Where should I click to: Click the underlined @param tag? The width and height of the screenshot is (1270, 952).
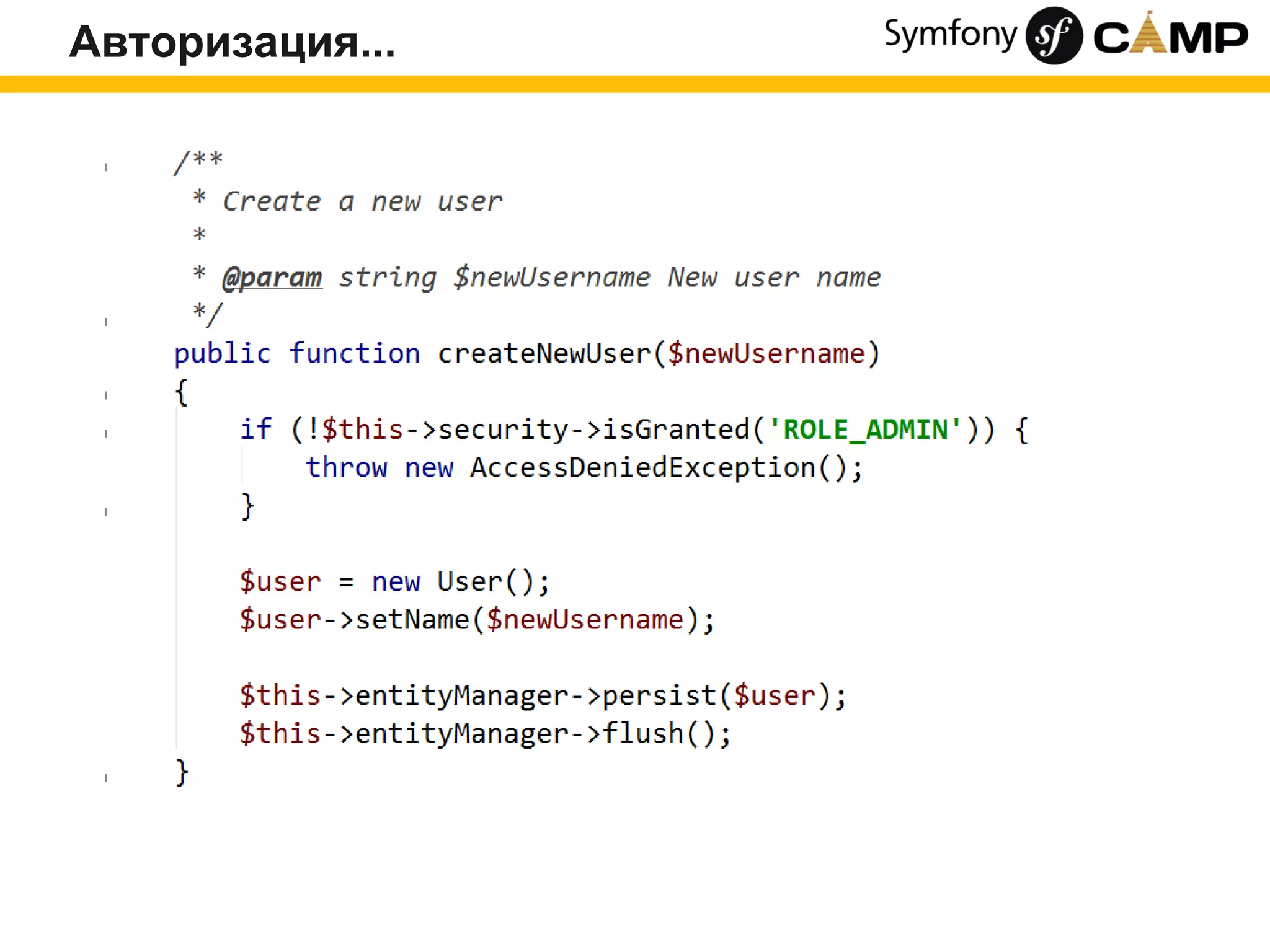pyautogui.click(x=272, y=278)
